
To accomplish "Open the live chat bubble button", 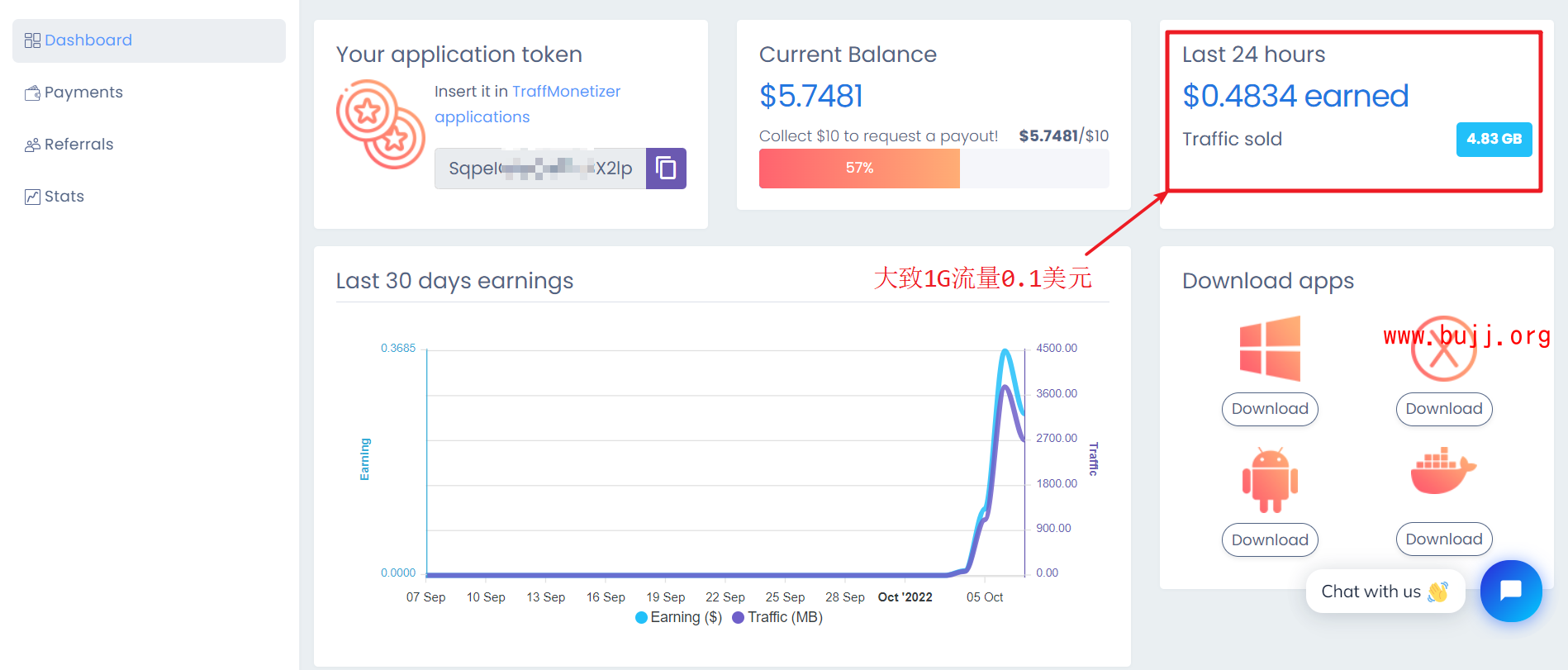I will (1511, 591).
